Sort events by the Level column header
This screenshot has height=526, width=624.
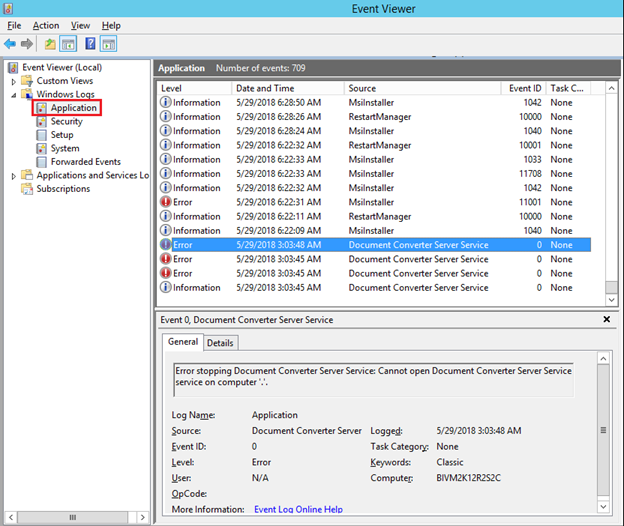coord(194,88)
